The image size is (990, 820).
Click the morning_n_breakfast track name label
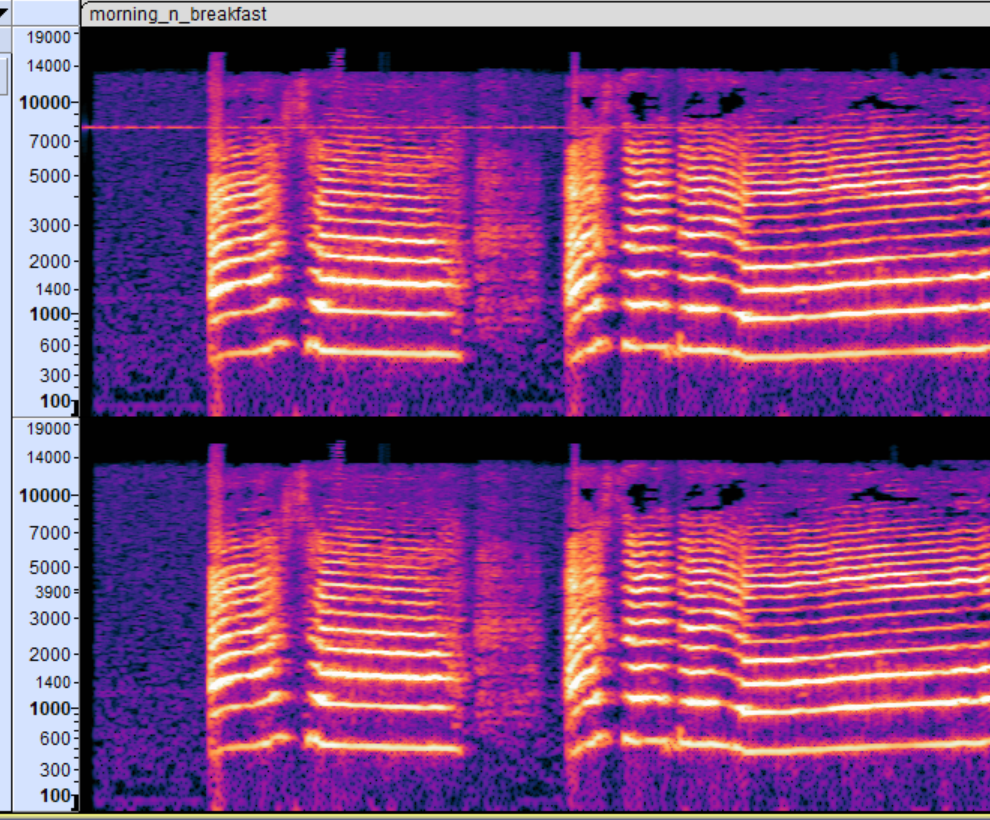(x=178, y=15)
